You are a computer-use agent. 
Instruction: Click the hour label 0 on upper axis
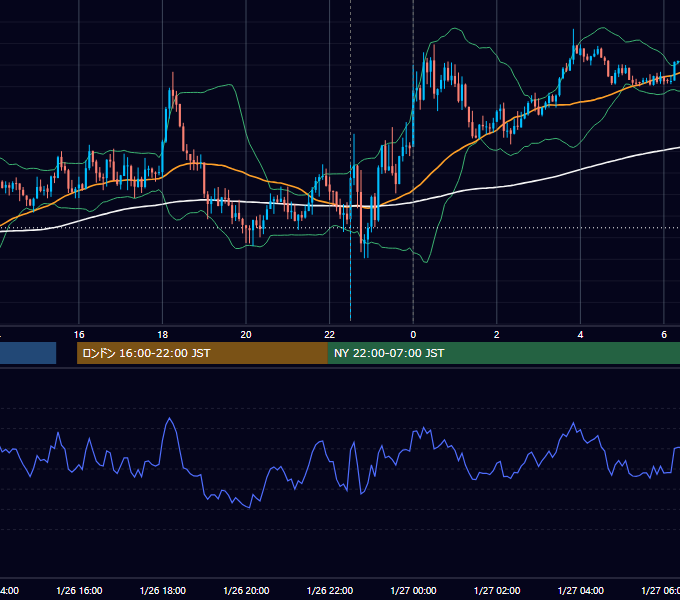(x=413, y=335)
